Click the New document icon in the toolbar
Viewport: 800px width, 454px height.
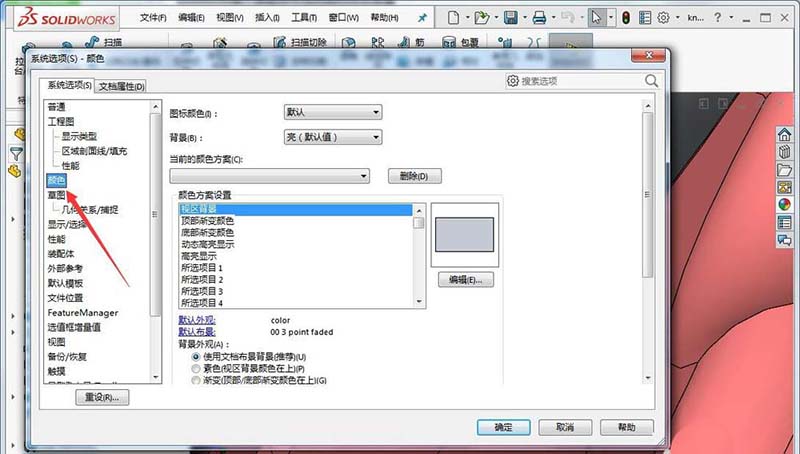click(453, 18)
